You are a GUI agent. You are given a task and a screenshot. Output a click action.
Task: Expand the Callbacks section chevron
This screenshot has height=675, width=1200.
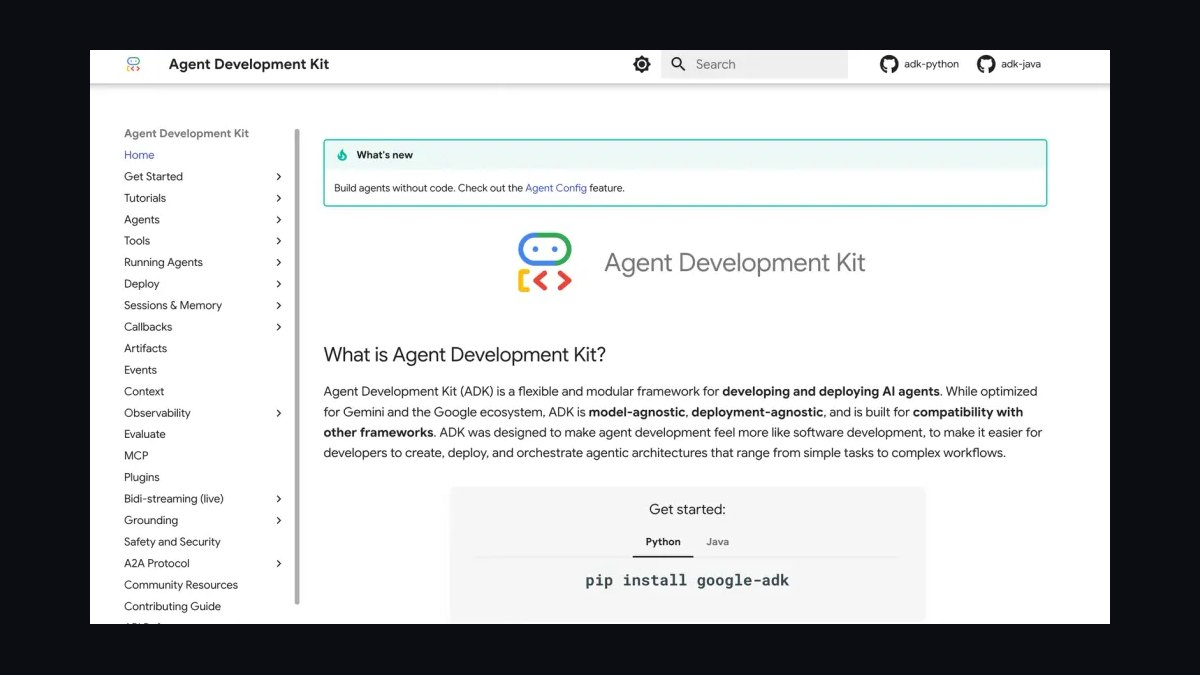click(278, 327)
